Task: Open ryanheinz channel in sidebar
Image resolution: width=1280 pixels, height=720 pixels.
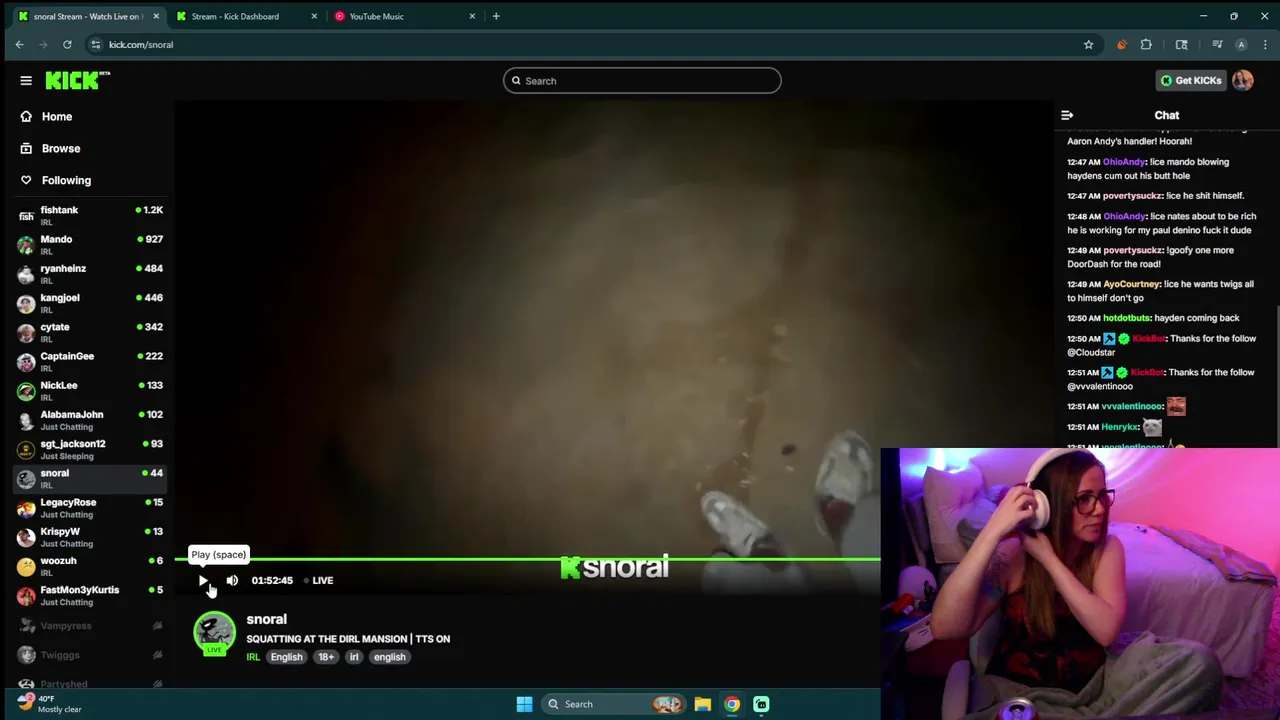Action: pos(90,273)
